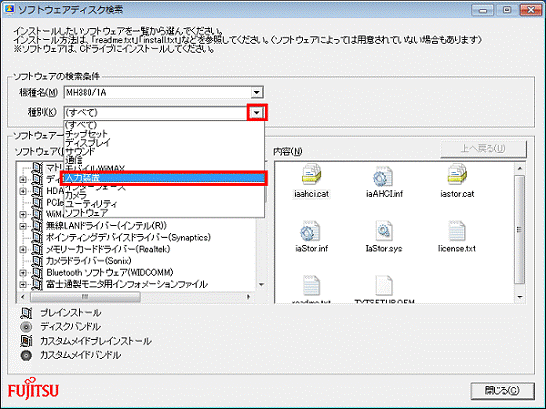This screenshot has height=409, width=546.
Task: Select the iaAHCI.inf file icon
Action: [383, 176]
